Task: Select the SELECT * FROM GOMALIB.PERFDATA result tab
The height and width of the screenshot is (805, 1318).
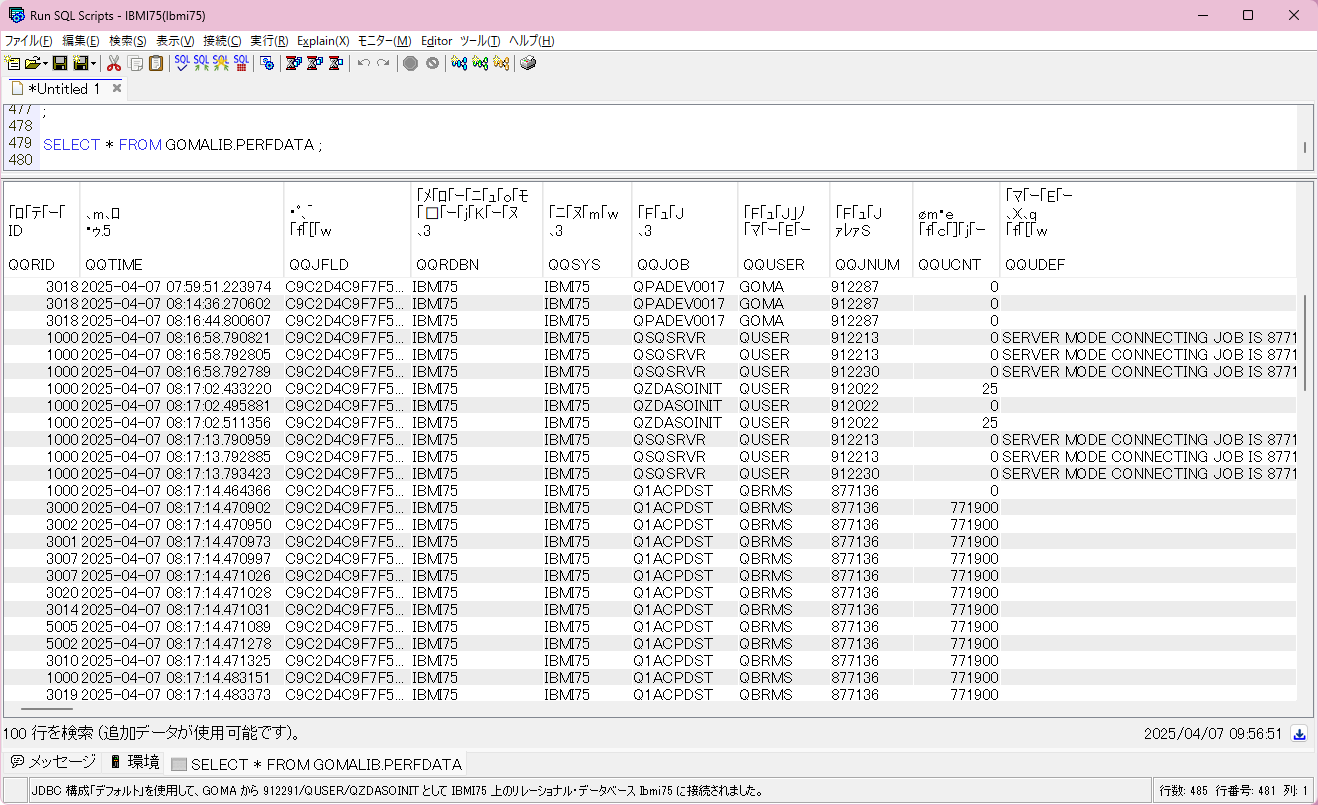Action: [317, 764]
